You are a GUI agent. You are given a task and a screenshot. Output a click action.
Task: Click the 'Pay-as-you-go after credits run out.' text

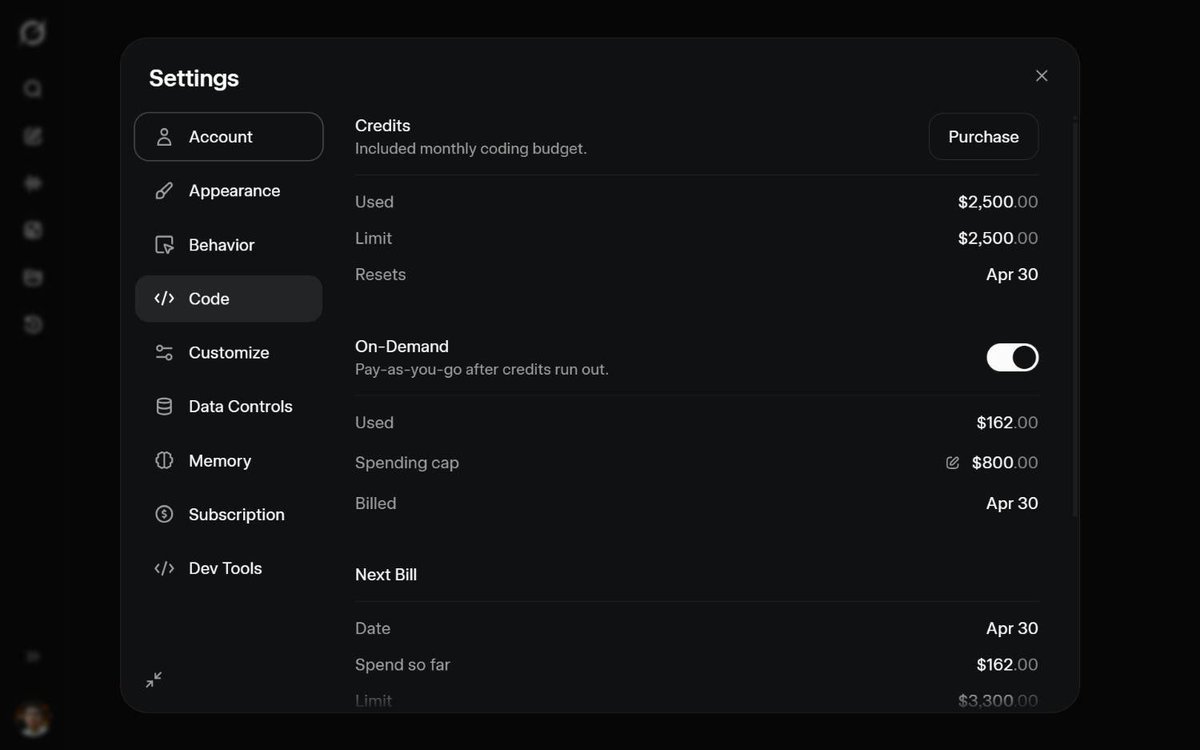coord(482,370)
